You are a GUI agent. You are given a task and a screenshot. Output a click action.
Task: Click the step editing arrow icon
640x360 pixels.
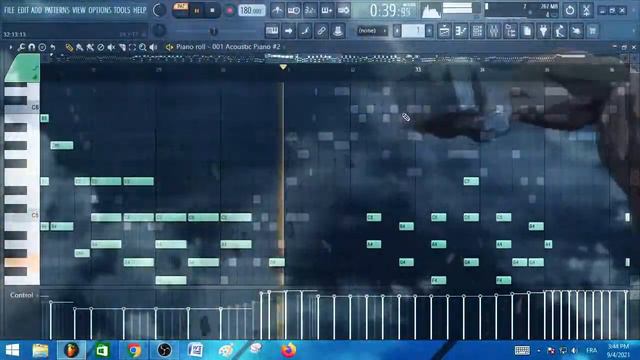(289, 31)
